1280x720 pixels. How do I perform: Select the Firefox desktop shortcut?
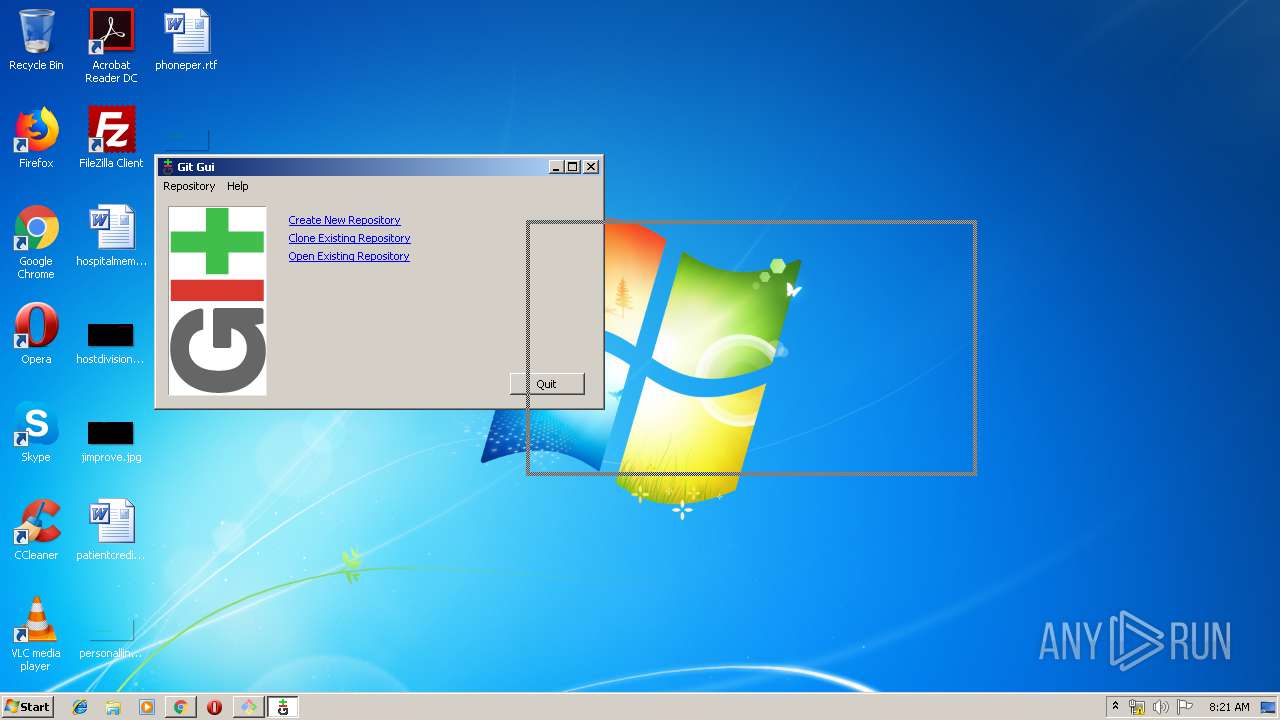36,138
